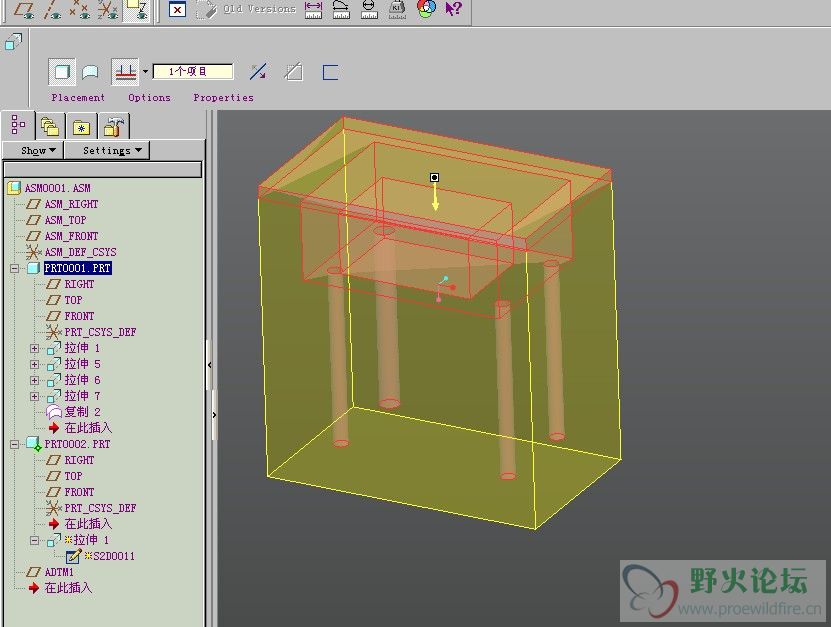This screenshot has width=831, height=627.
Task: Click the right-pointing sash arrow
Action: tap(214, 415)
